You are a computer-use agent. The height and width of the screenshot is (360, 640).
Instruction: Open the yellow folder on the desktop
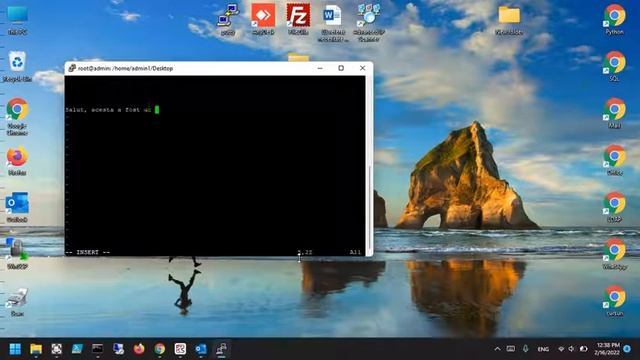(x=509, y=20)
